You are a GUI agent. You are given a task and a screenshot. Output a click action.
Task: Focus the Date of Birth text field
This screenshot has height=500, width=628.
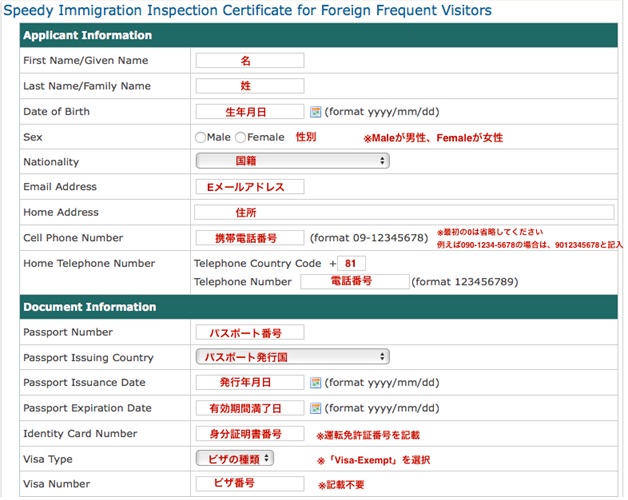point(250,112)
